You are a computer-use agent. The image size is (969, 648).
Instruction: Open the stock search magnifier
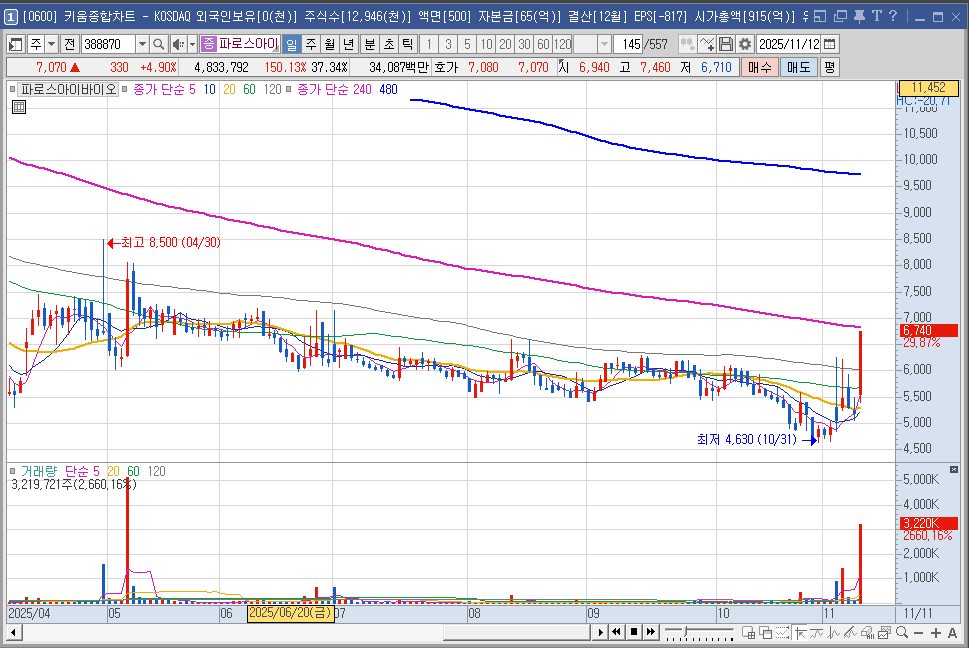tap(158, 44)
